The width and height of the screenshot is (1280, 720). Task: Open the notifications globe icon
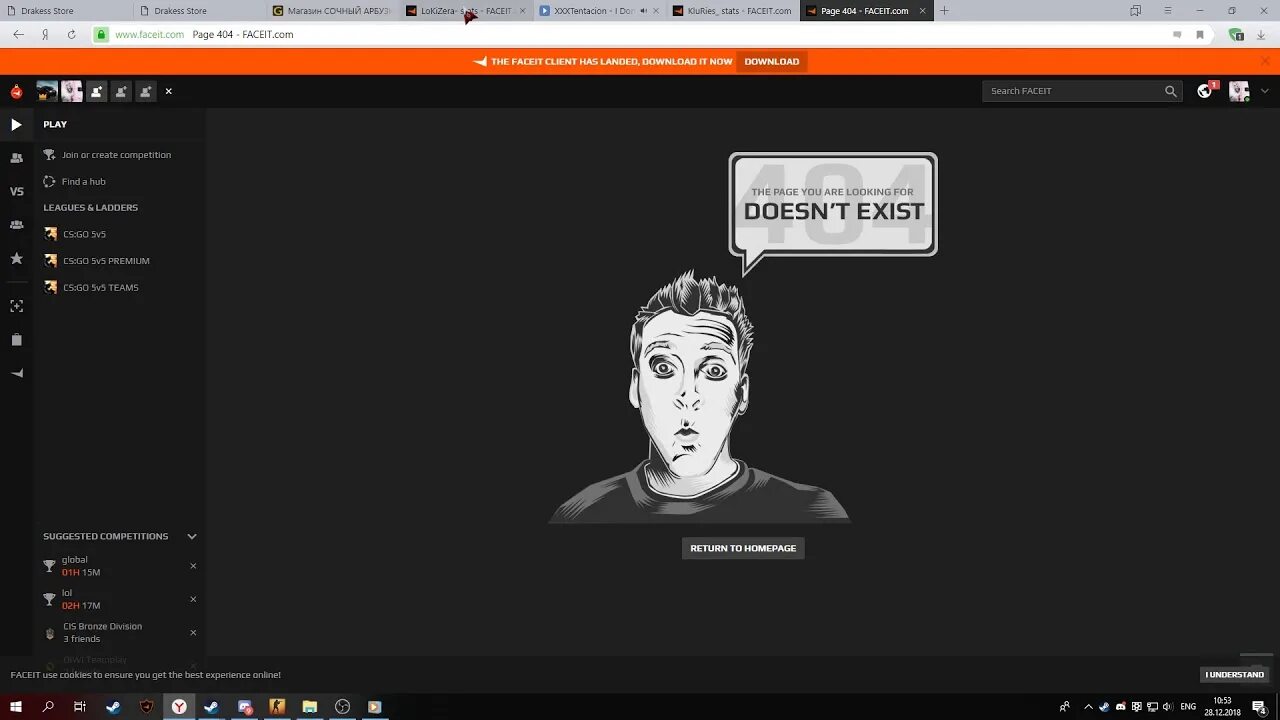(x=1205, y=91)
